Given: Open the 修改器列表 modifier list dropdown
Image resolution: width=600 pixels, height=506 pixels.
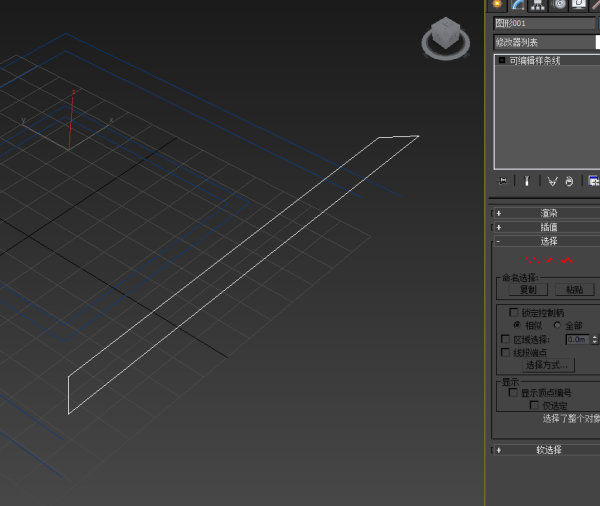Looking at the screenshot, I should (547, 42).
